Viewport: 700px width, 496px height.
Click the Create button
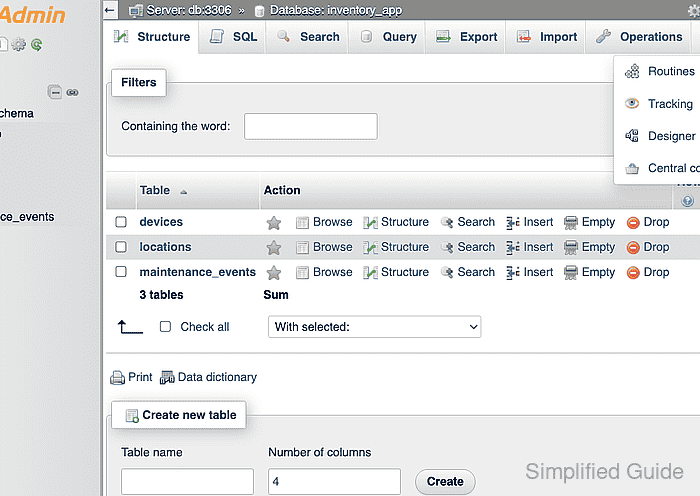point(445,482)
